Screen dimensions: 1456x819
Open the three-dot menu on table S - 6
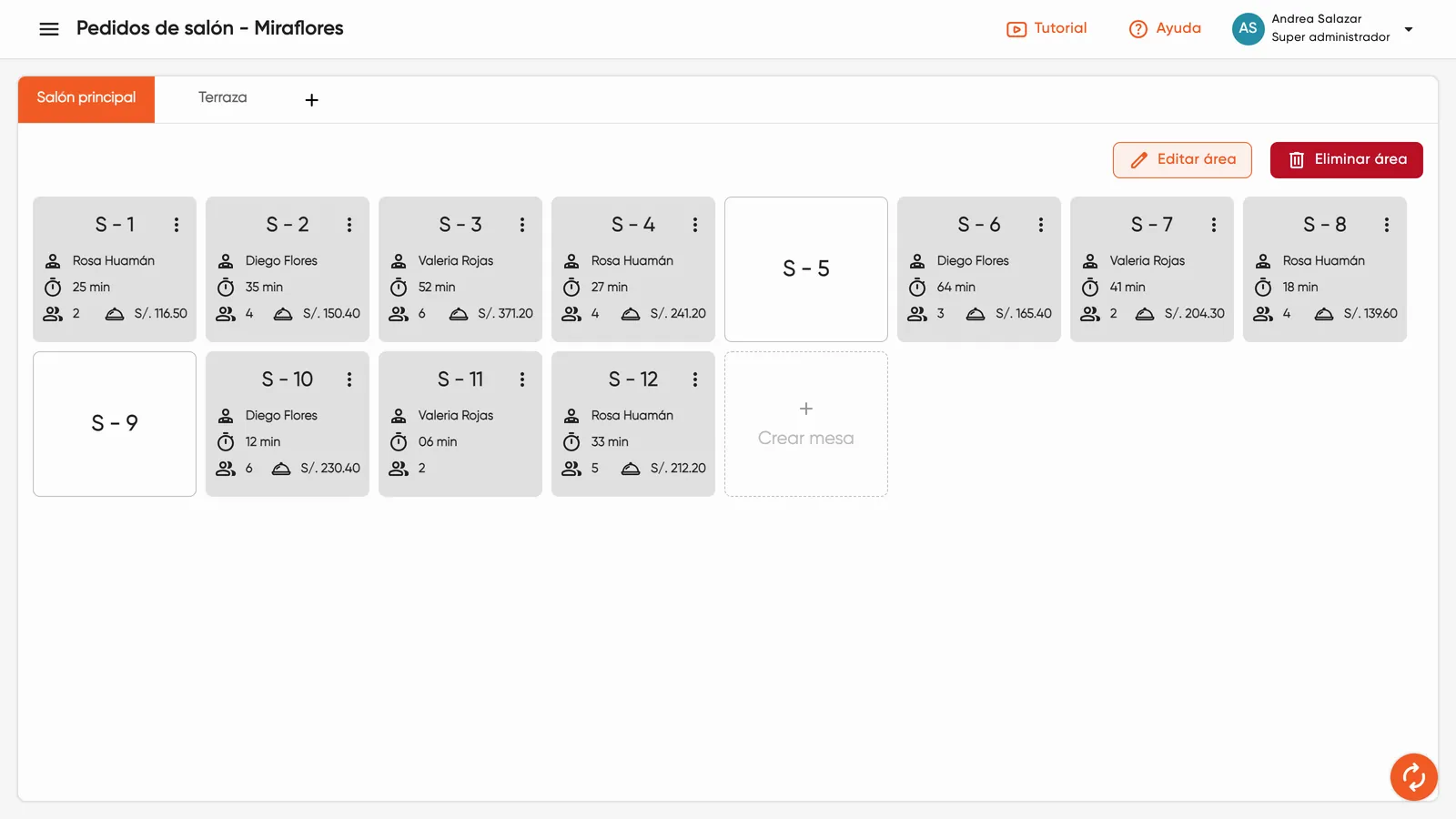[x=1041, y=225]
